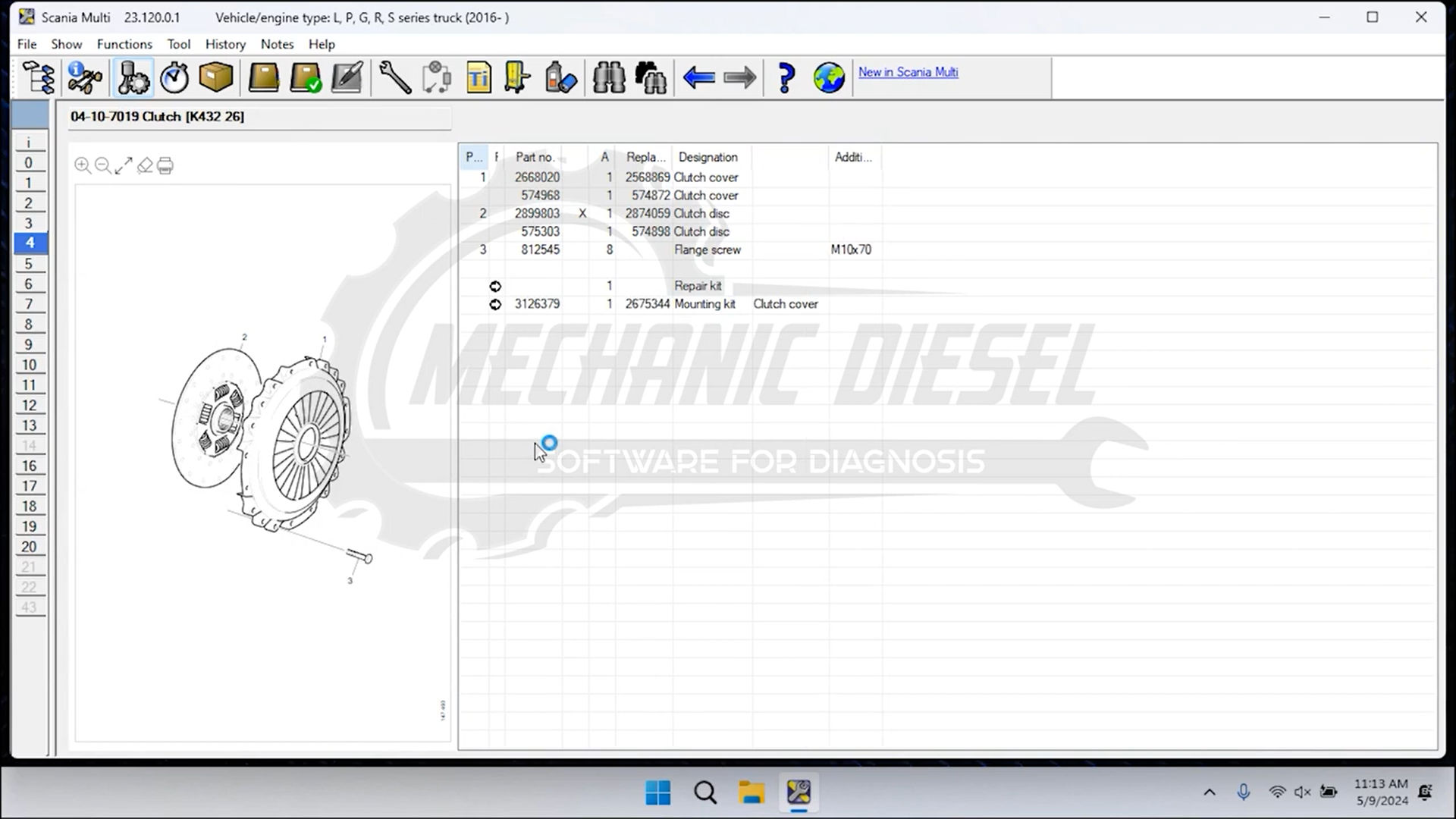
Task: Click the greyed wiring diagram icon
Action: tap(437, 77)
